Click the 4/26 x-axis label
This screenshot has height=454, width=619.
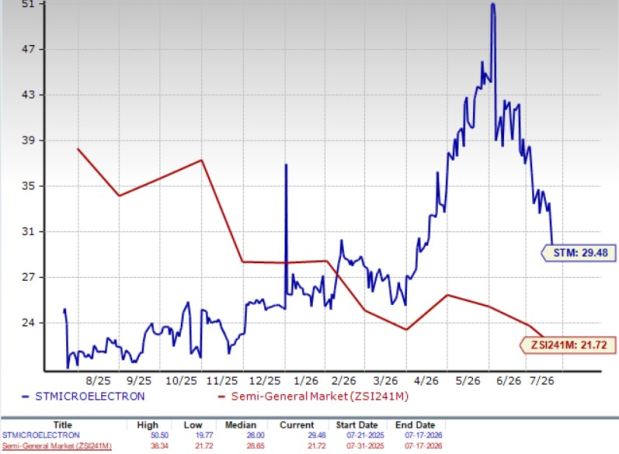426,381
